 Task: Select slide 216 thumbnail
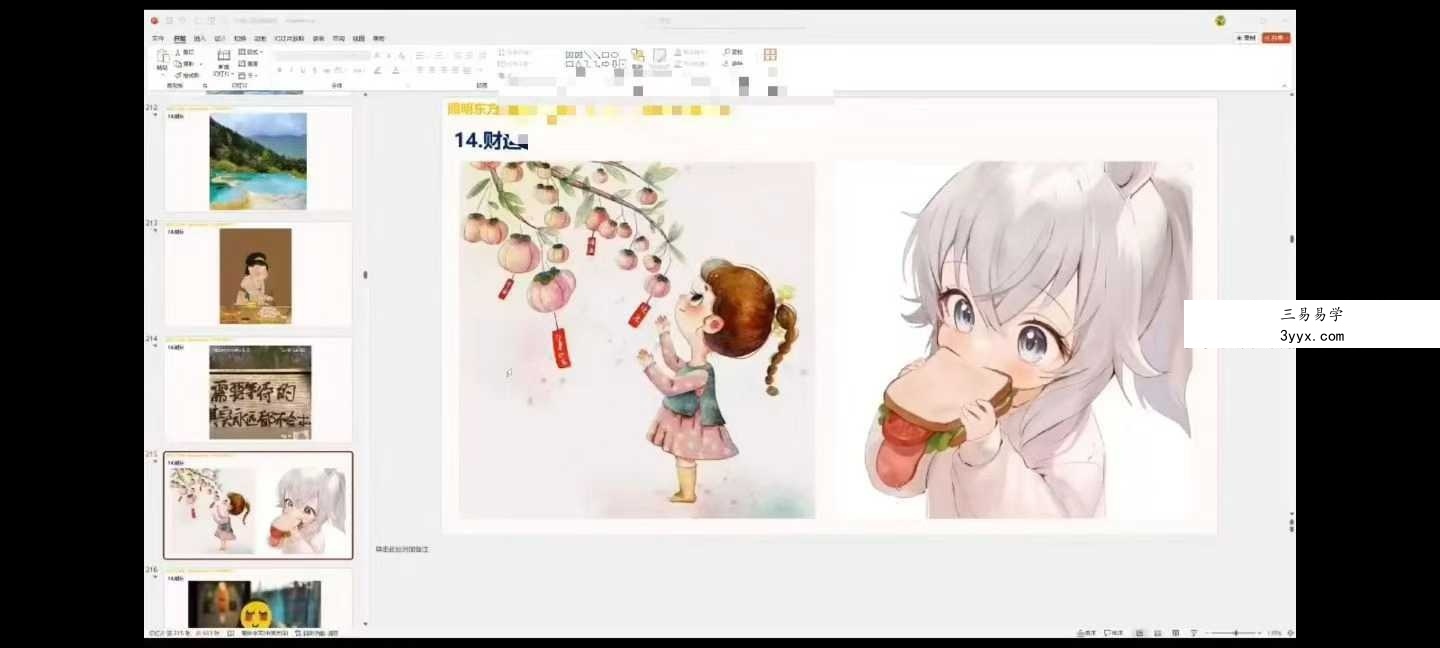point(258,598)
